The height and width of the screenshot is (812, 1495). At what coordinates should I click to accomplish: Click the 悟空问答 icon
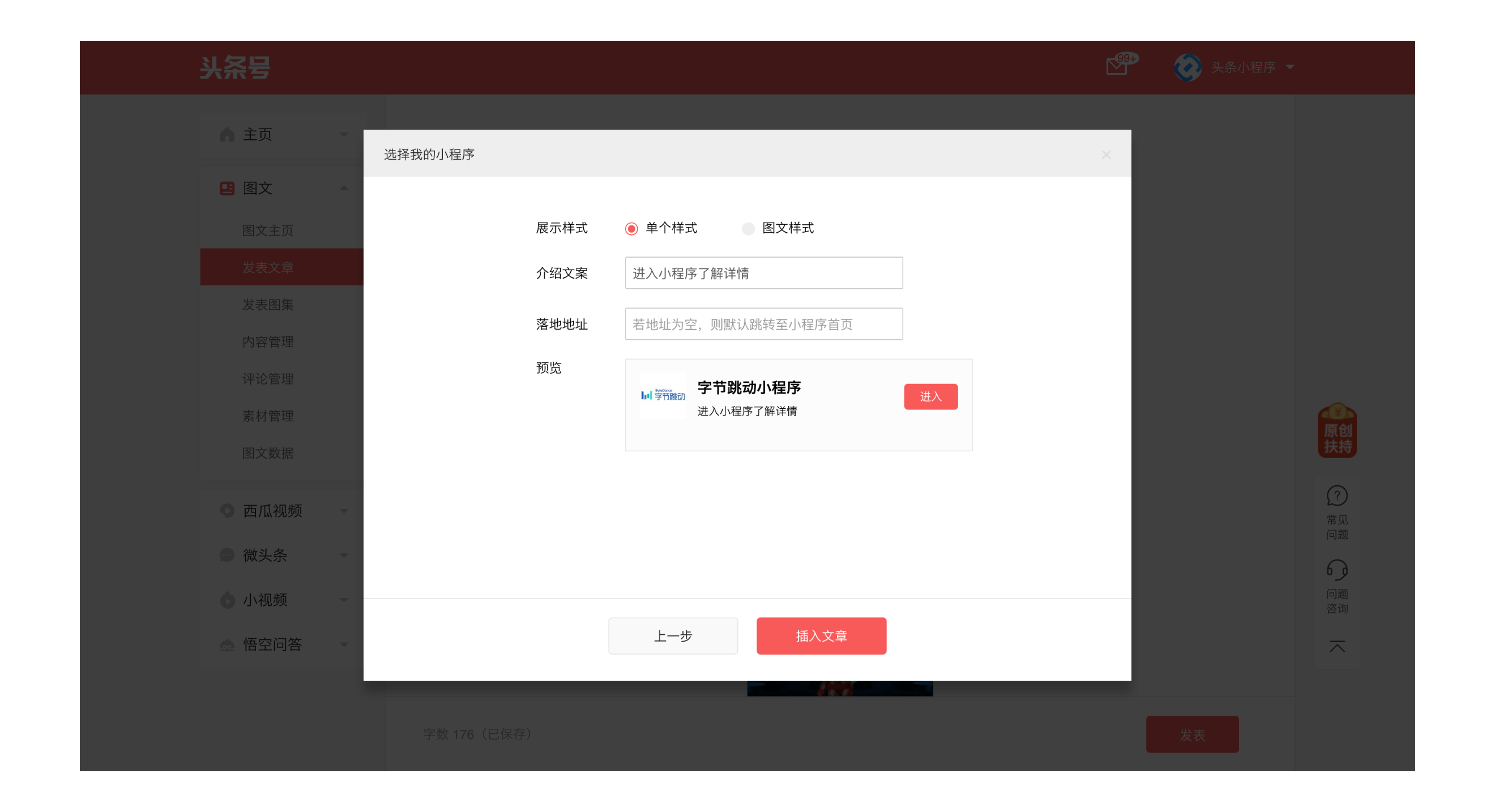pos(227,645)
